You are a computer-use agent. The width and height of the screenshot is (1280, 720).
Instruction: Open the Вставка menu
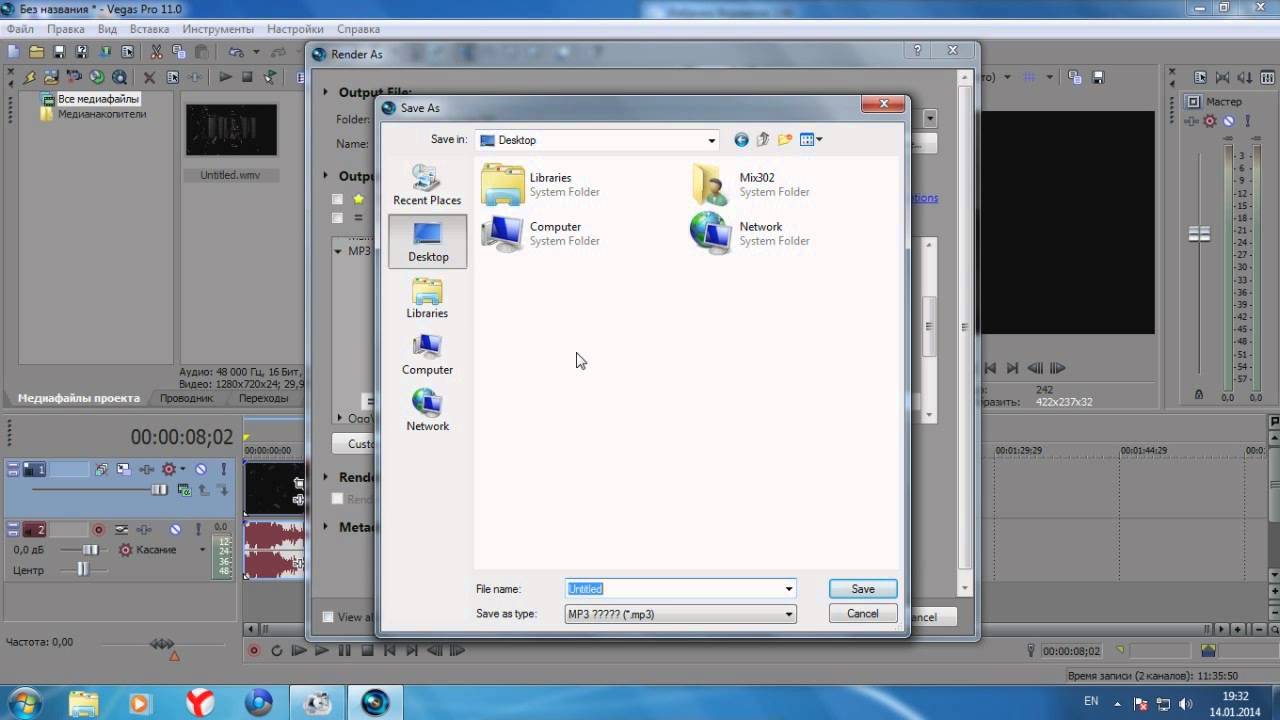pyautogui.click(x=149, y=29)
